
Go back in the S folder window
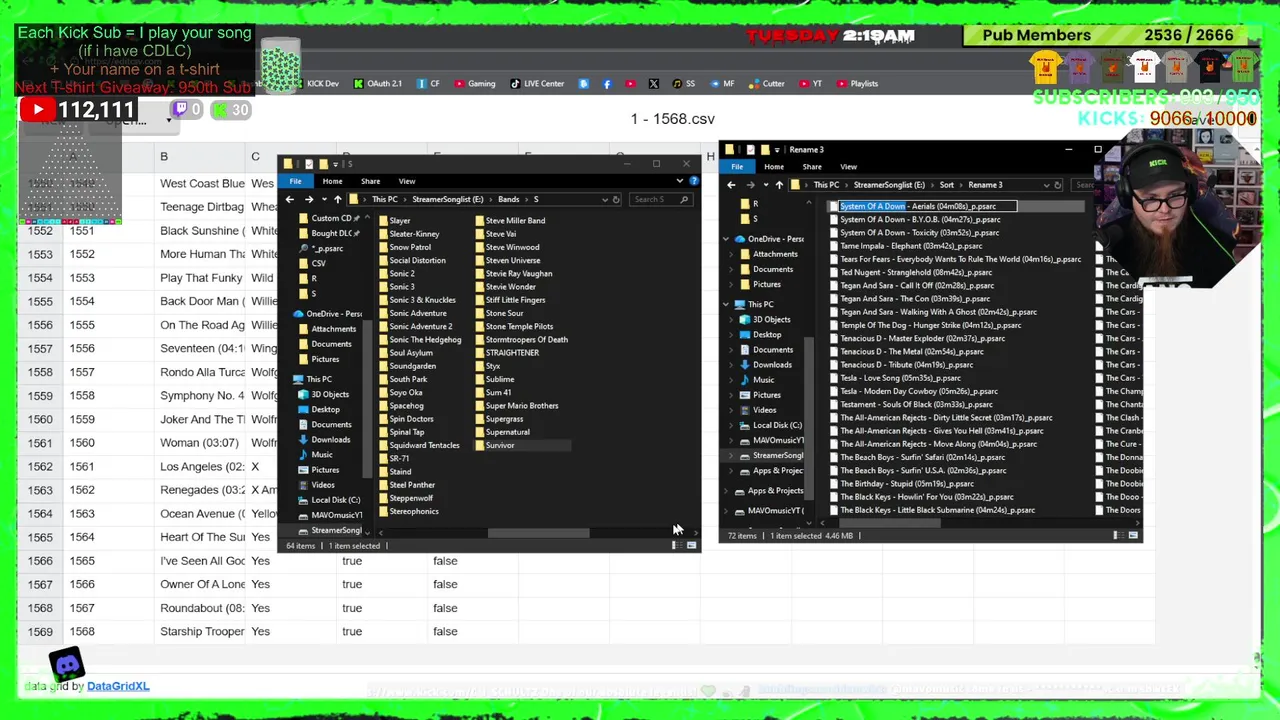coord(290,199)
